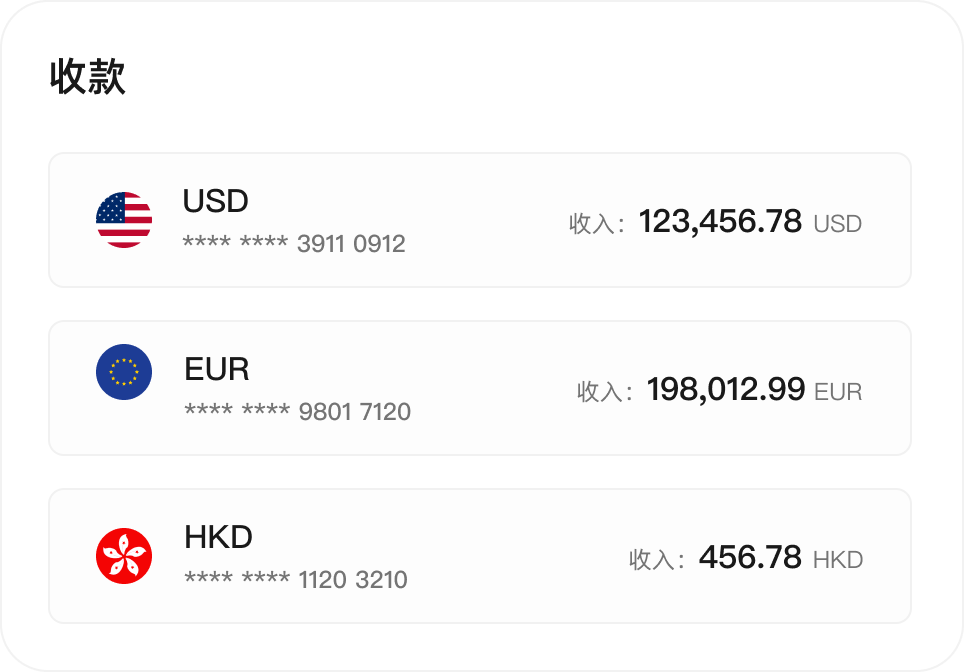964x672 pixels.
Task: Select the HKD currency name heading
Action: tap(218, 537)
